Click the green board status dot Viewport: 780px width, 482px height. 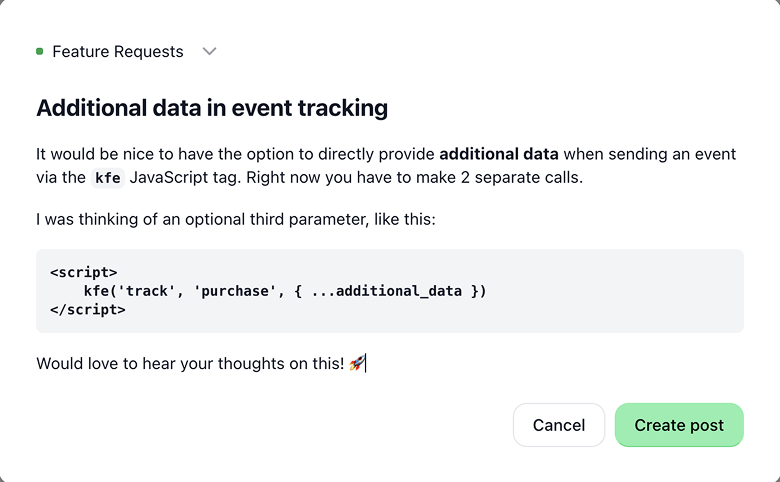click(x=40, y=51)
